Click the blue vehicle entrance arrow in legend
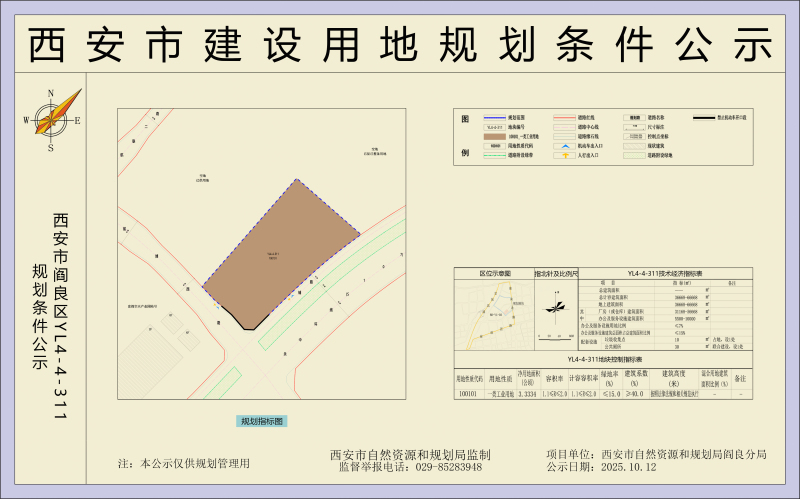800x499 pixels. coord(565,144)
